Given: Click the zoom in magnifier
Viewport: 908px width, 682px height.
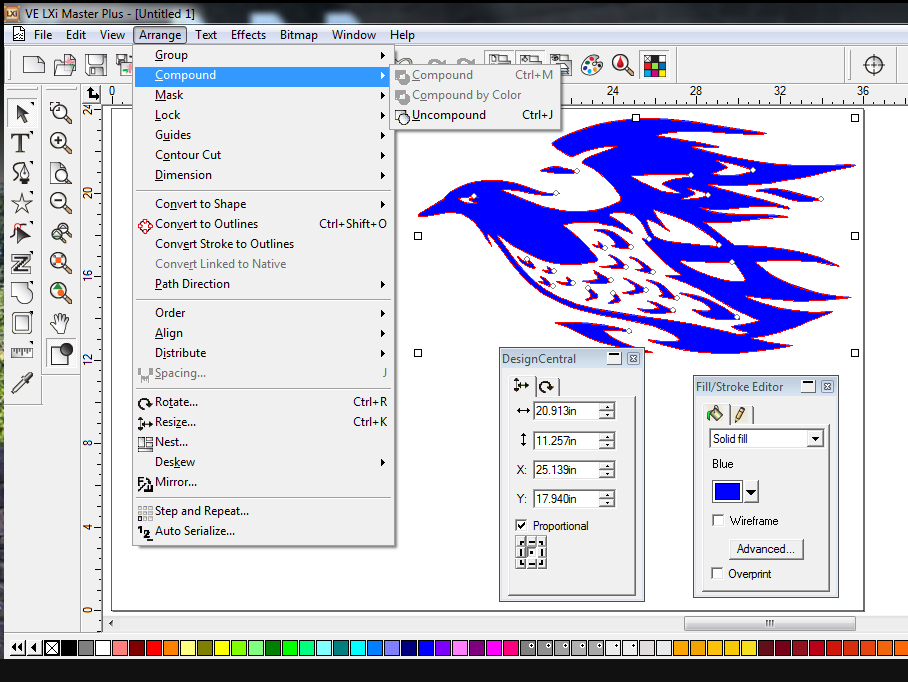Looking at the screenshot, I should click(x=61, y=142).
